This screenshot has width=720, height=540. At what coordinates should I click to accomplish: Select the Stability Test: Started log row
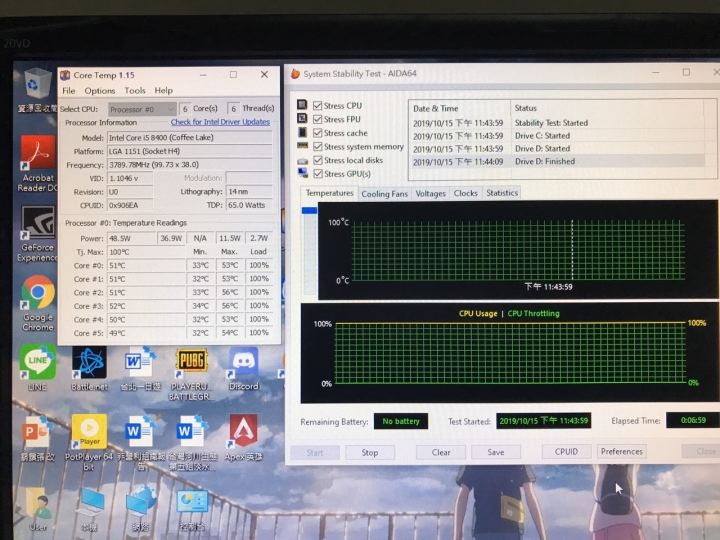coord(558,123)
